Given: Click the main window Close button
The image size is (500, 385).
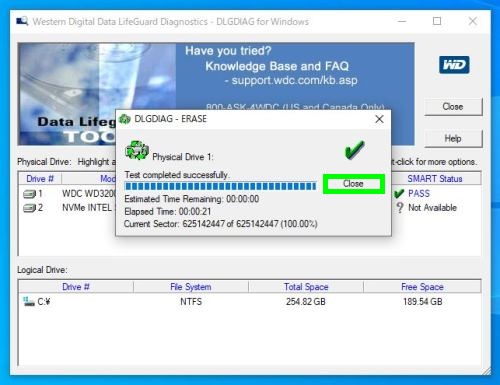Looking at the screenshot, I should (x=453, y=107).
